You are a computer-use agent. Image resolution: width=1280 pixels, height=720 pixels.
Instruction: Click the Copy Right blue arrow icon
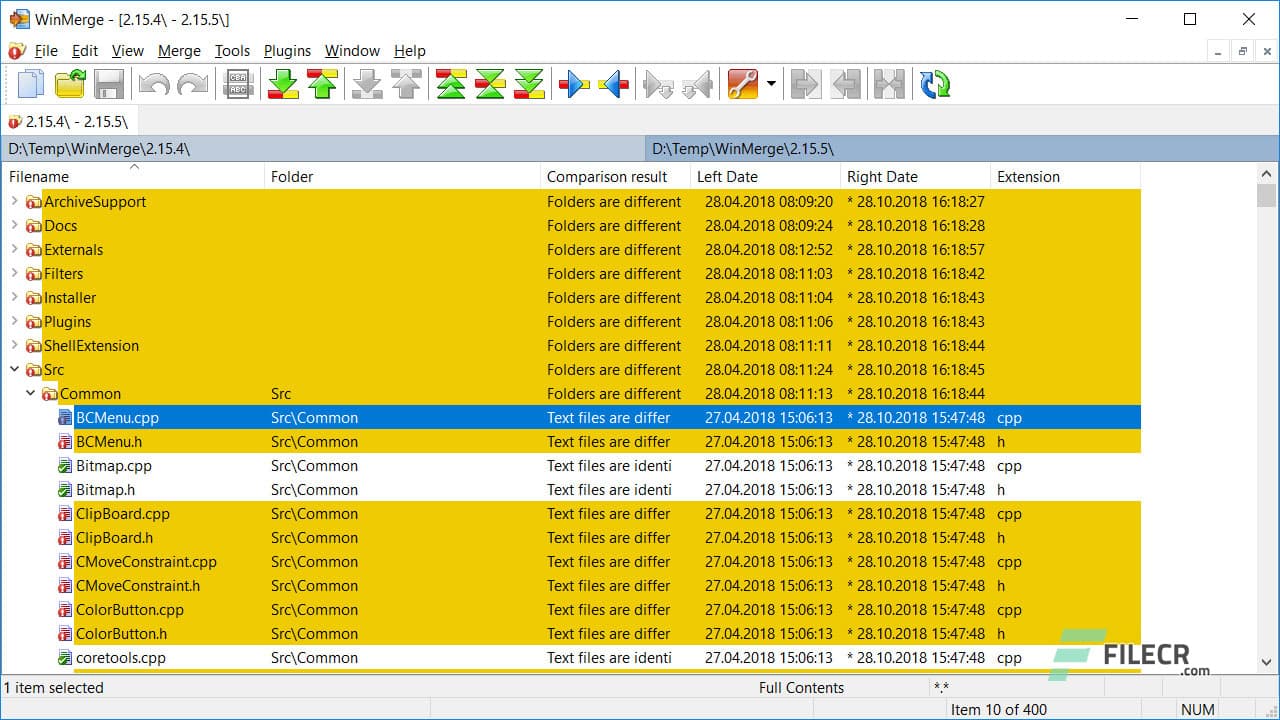pyautogui.click(x=572, y=84)
